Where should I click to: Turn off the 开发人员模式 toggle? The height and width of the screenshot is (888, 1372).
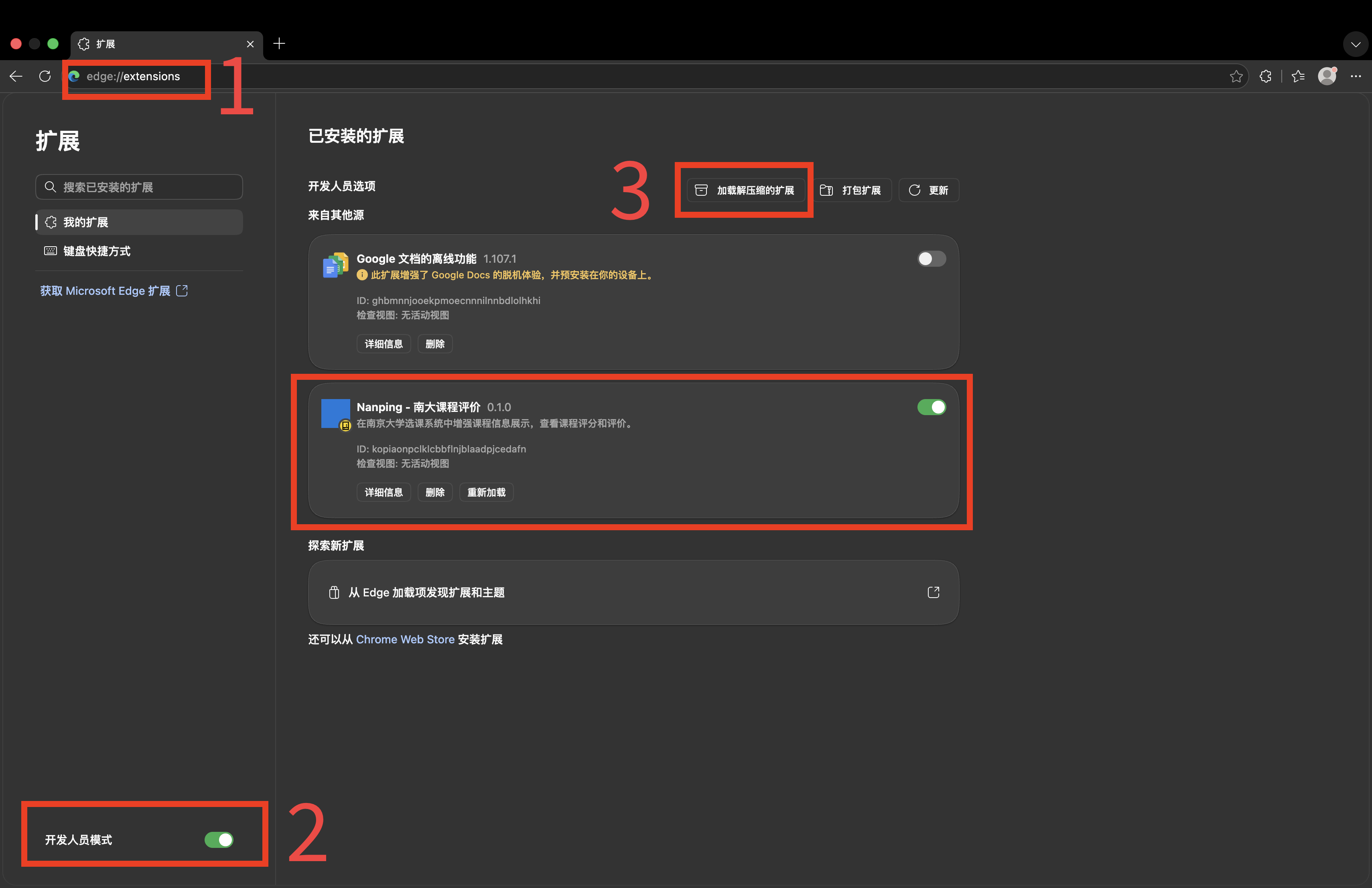[x=219, y=839]
